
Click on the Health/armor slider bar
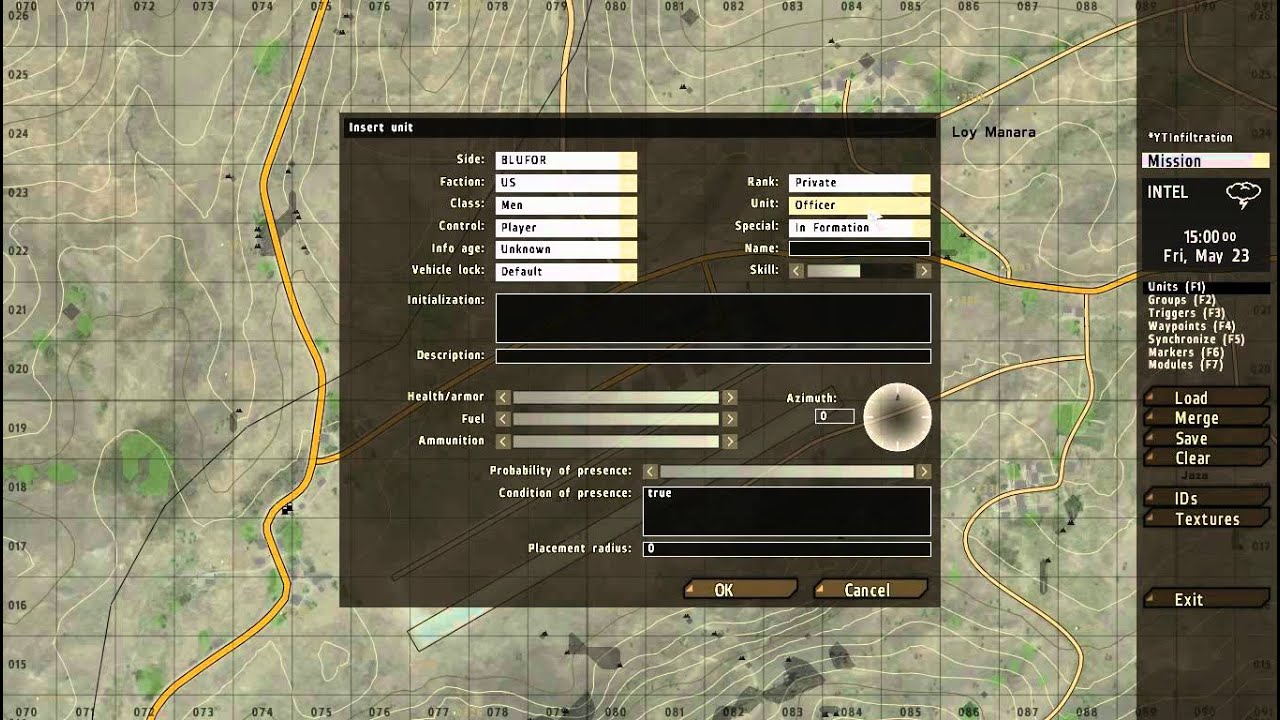point(616,397)
